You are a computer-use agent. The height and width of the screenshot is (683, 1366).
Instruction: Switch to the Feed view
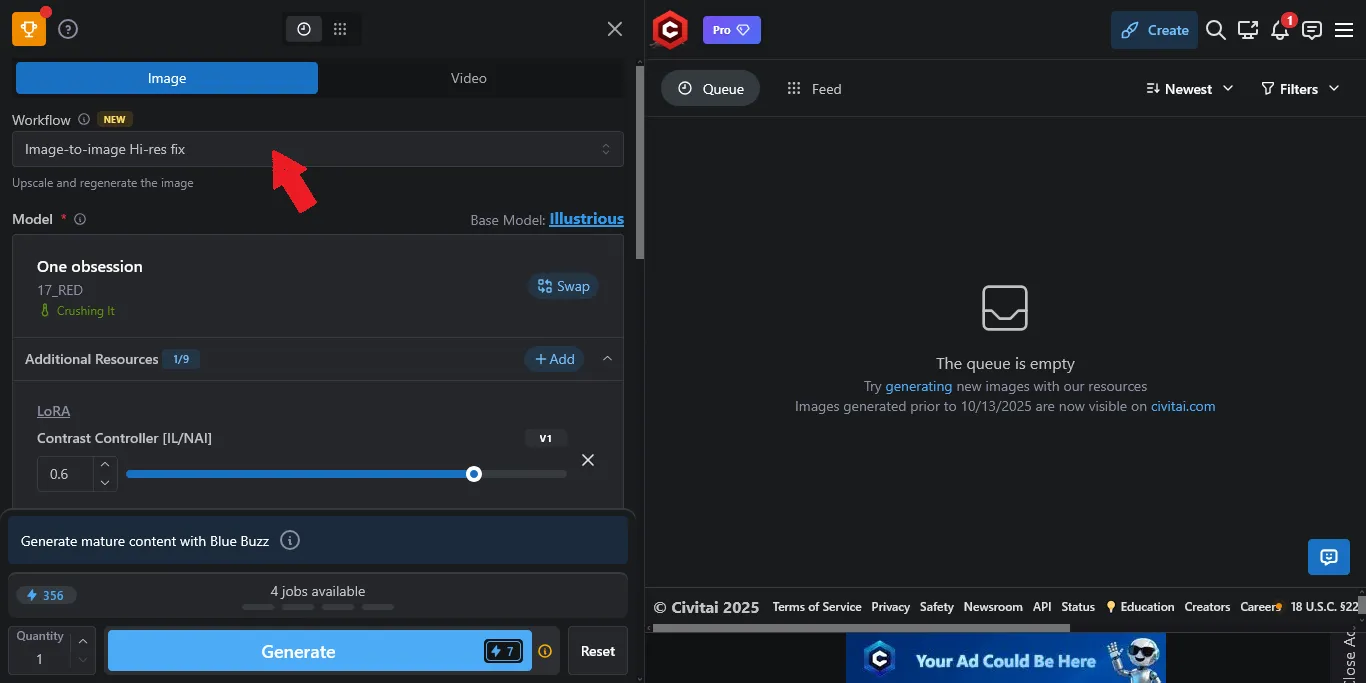pos(814,89)
